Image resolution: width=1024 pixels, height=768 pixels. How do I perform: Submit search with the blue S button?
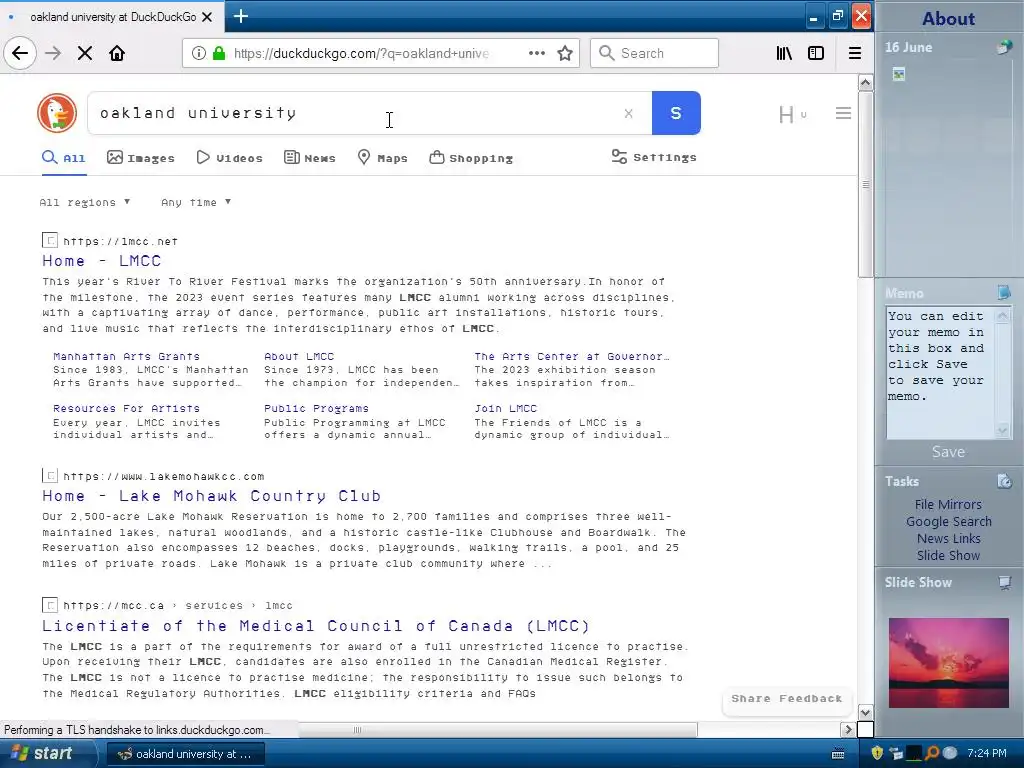[x=676, y=113]
